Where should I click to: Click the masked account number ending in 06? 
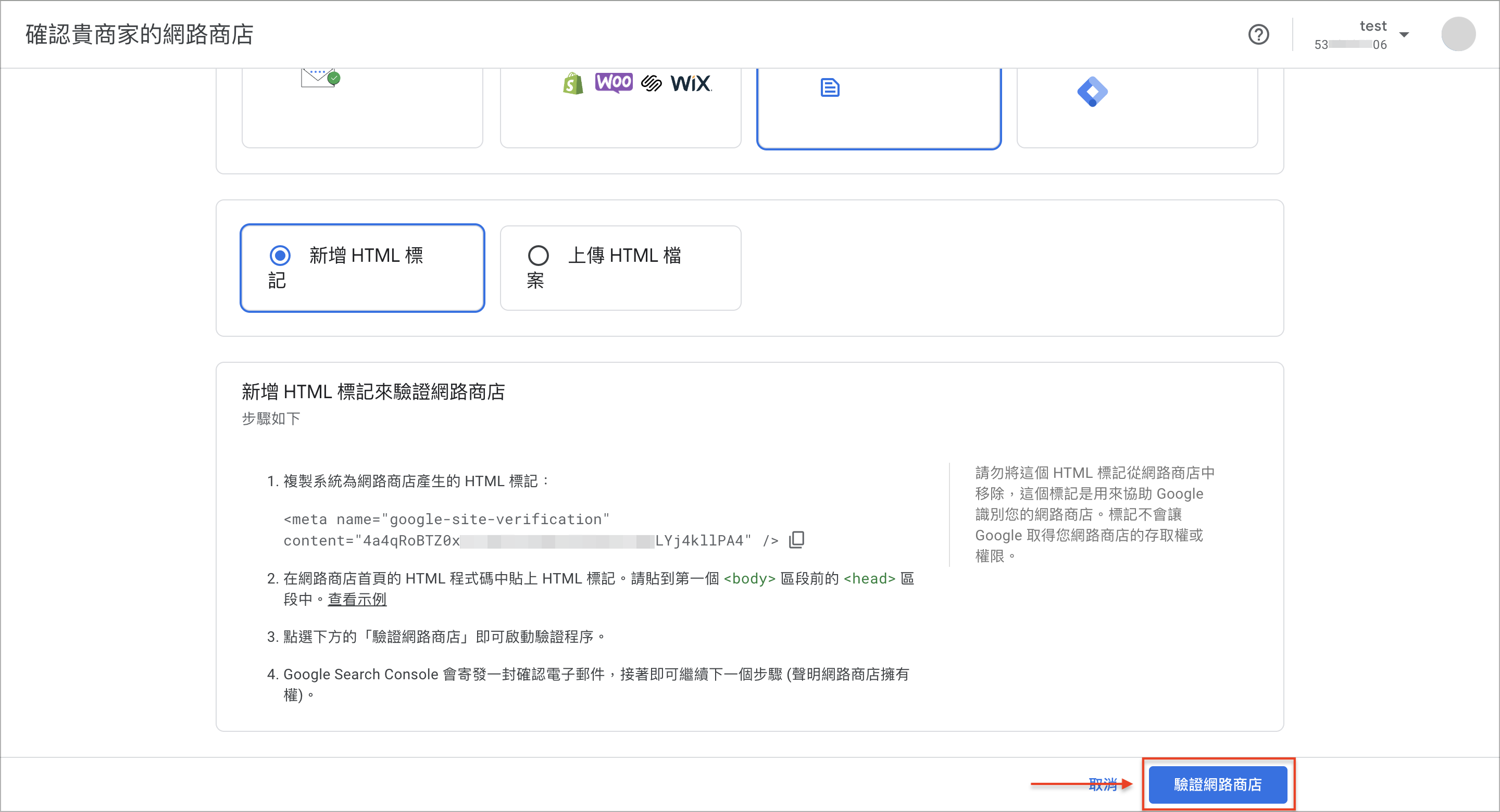point(1350,44)
